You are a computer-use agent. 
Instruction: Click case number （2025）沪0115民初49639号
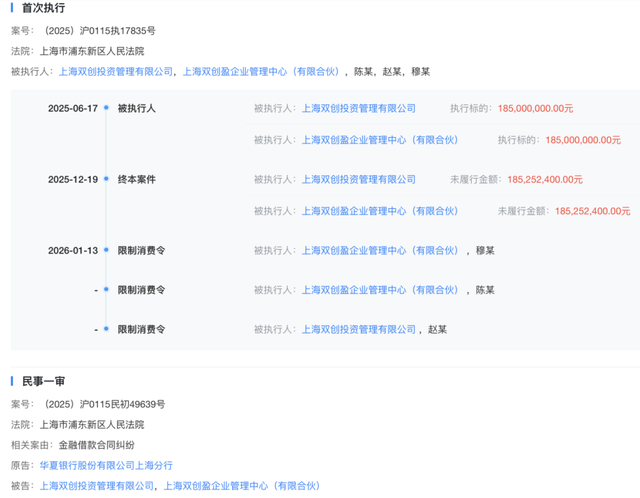pos(103,405)
